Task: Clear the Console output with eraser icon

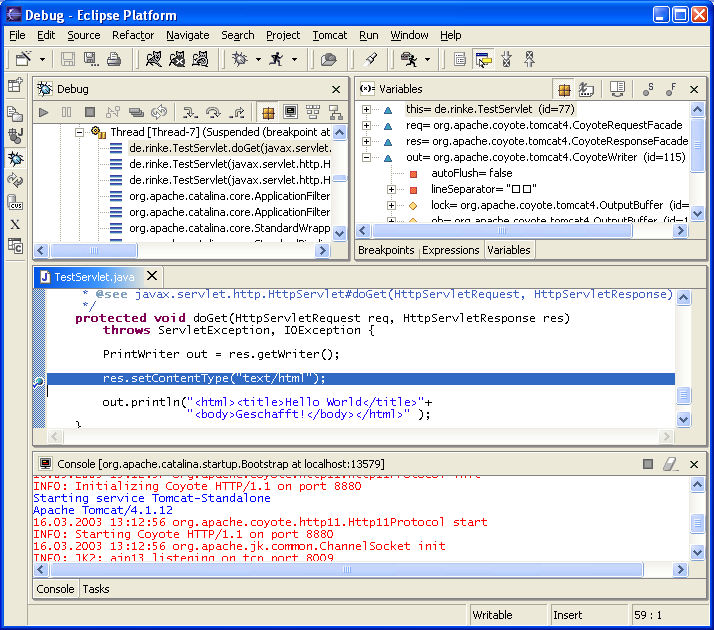Action: [671, 464]
